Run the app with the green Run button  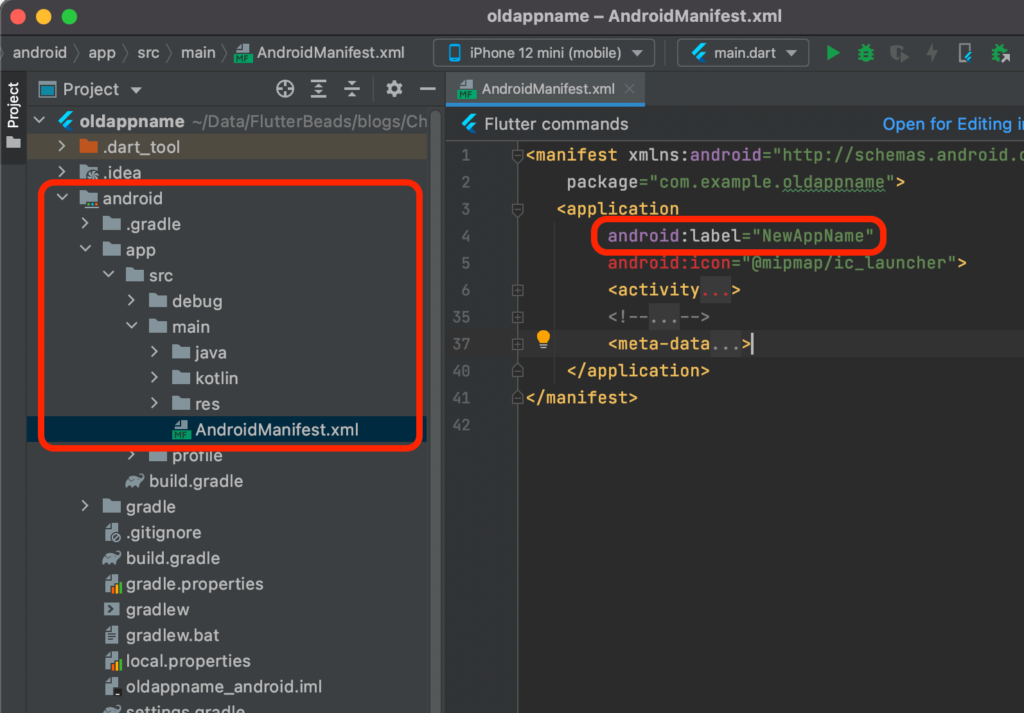833,52
